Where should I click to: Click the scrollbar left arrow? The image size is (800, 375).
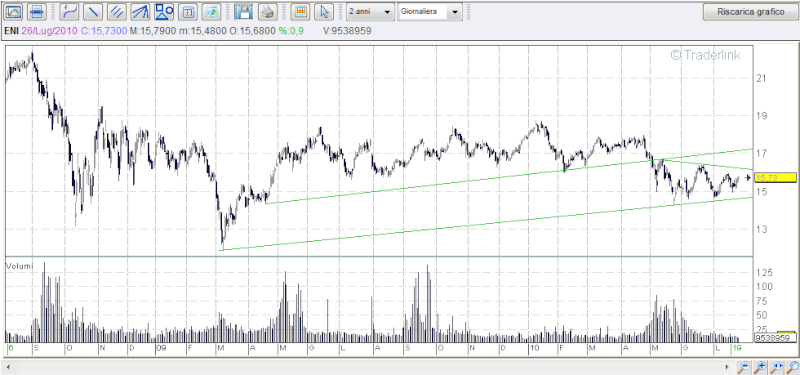(x=8, y=366)
